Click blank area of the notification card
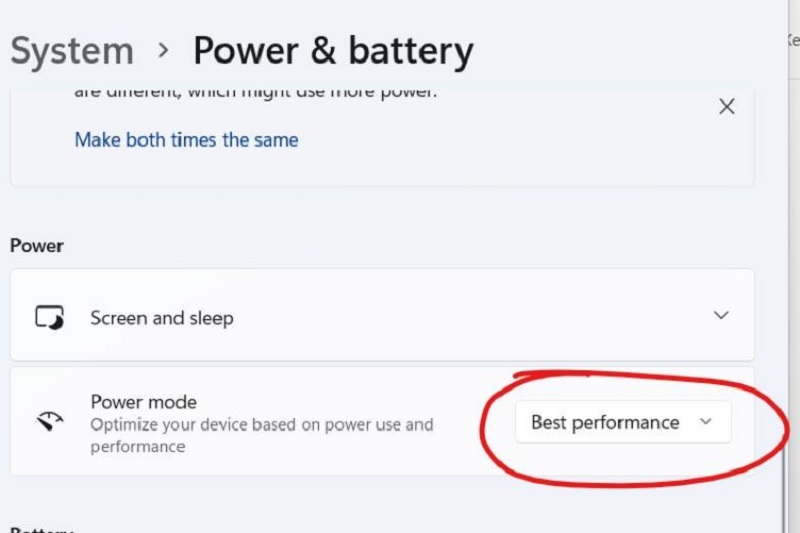 coord(510,148)
